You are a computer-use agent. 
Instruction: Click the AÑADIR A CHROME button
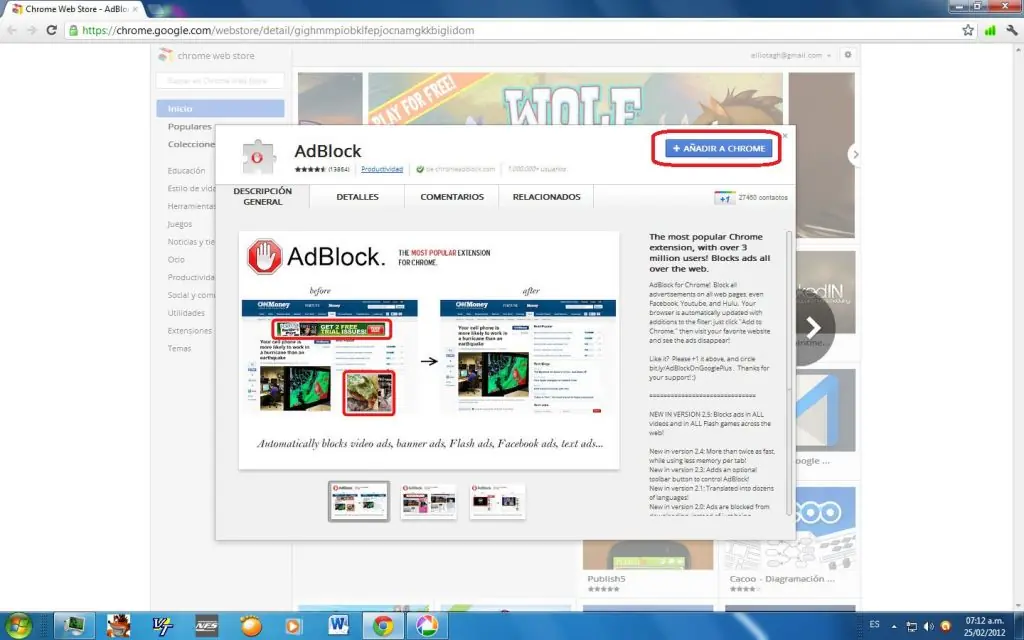pos(718,148)
